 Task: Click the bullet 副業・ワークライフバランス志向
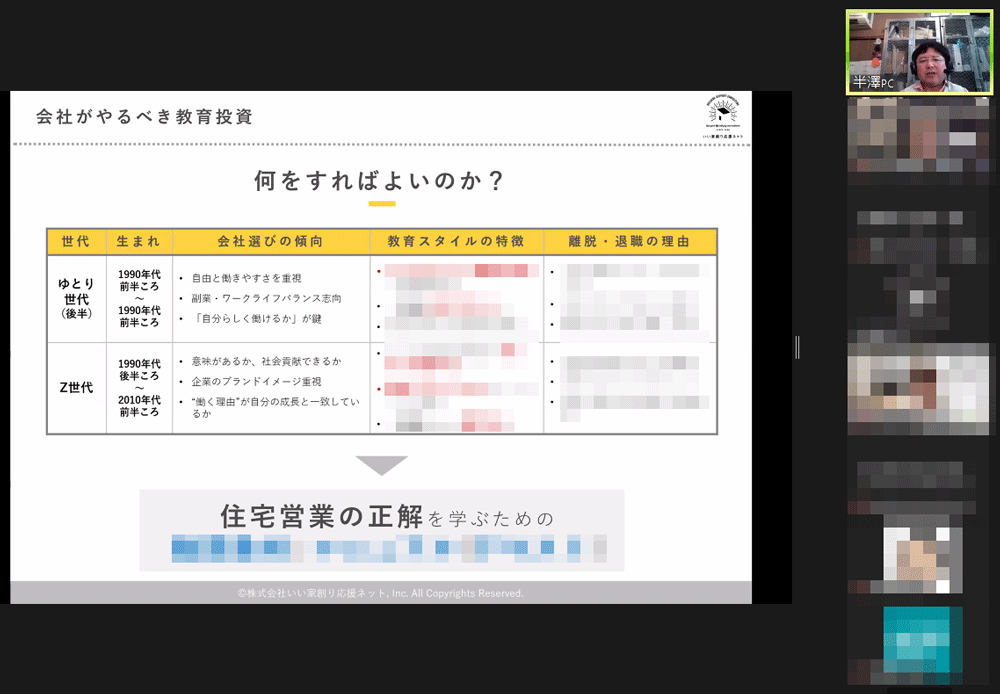click(266, 298)
